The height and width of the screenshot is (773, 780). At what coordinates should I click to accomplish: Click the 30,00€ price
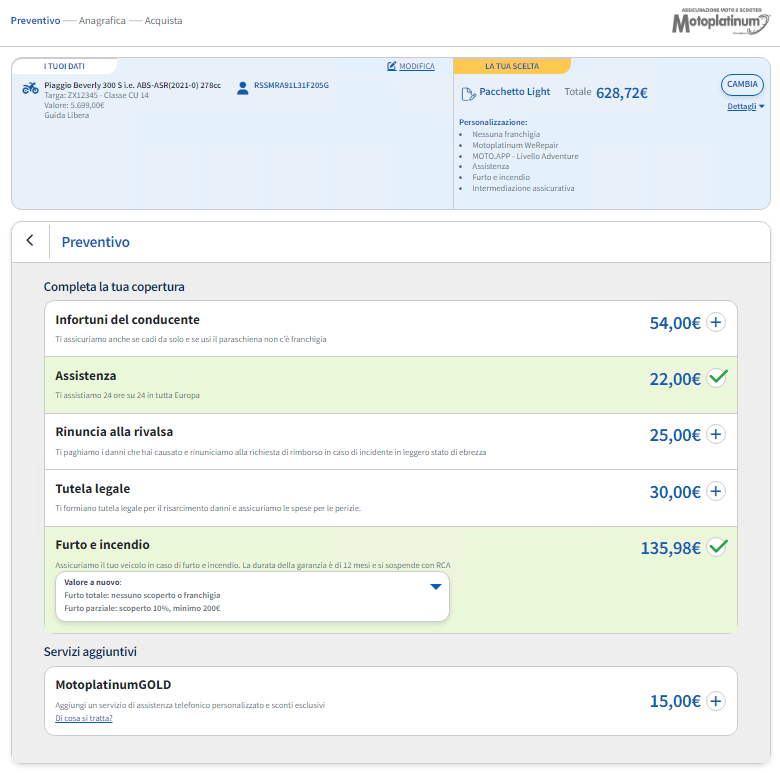point(675,492)
